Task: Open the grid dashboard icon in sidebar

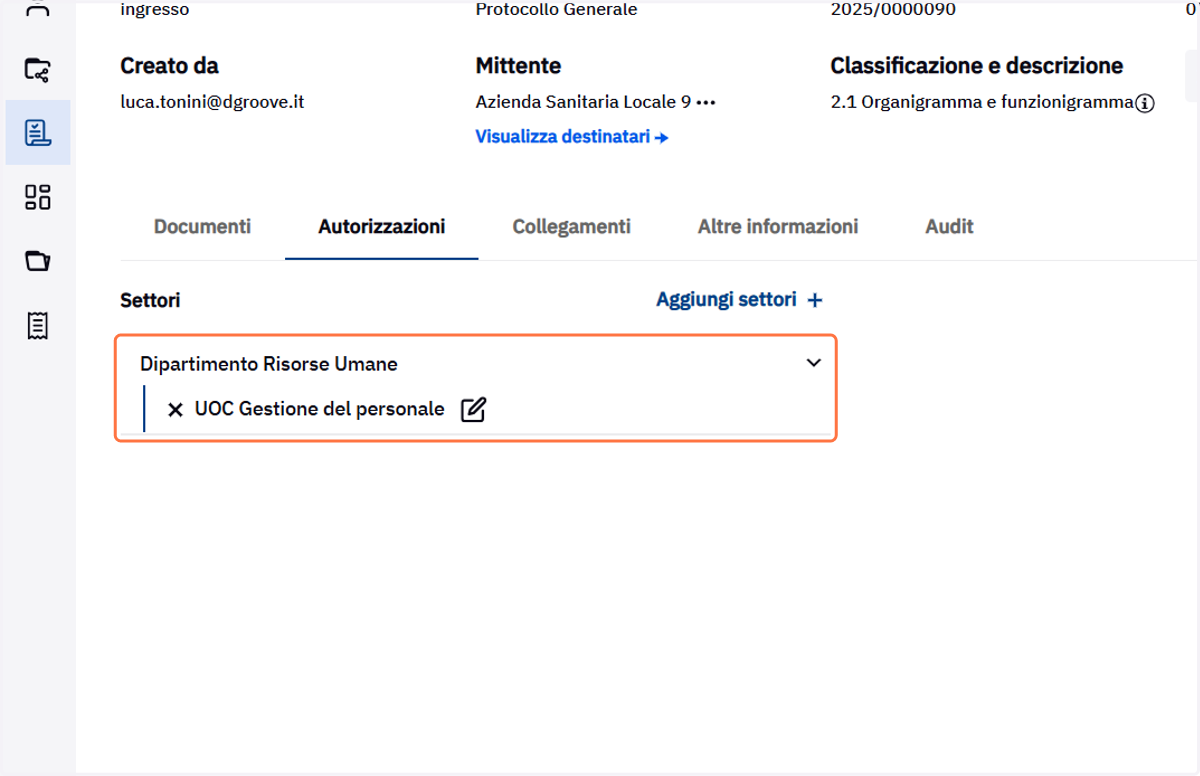Action: [x=37, y=197]
